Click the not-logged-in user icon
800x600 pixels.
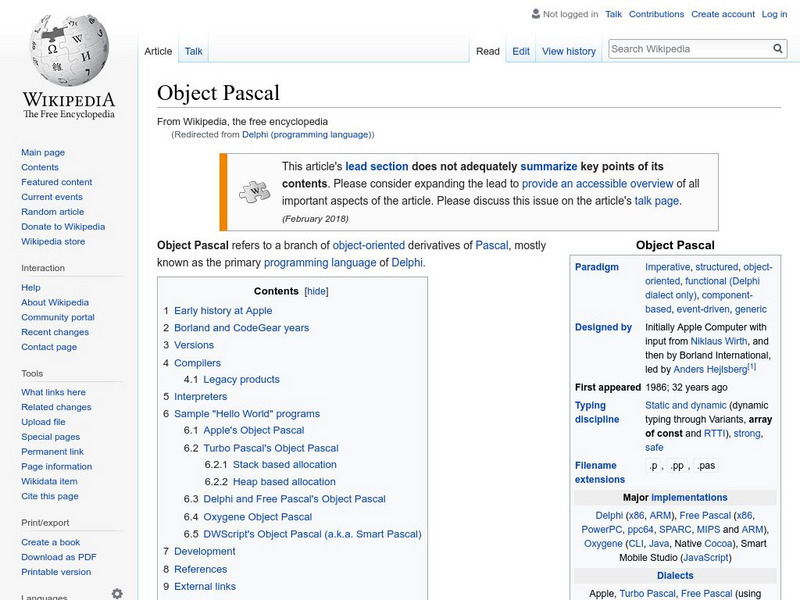click(536, 14)
